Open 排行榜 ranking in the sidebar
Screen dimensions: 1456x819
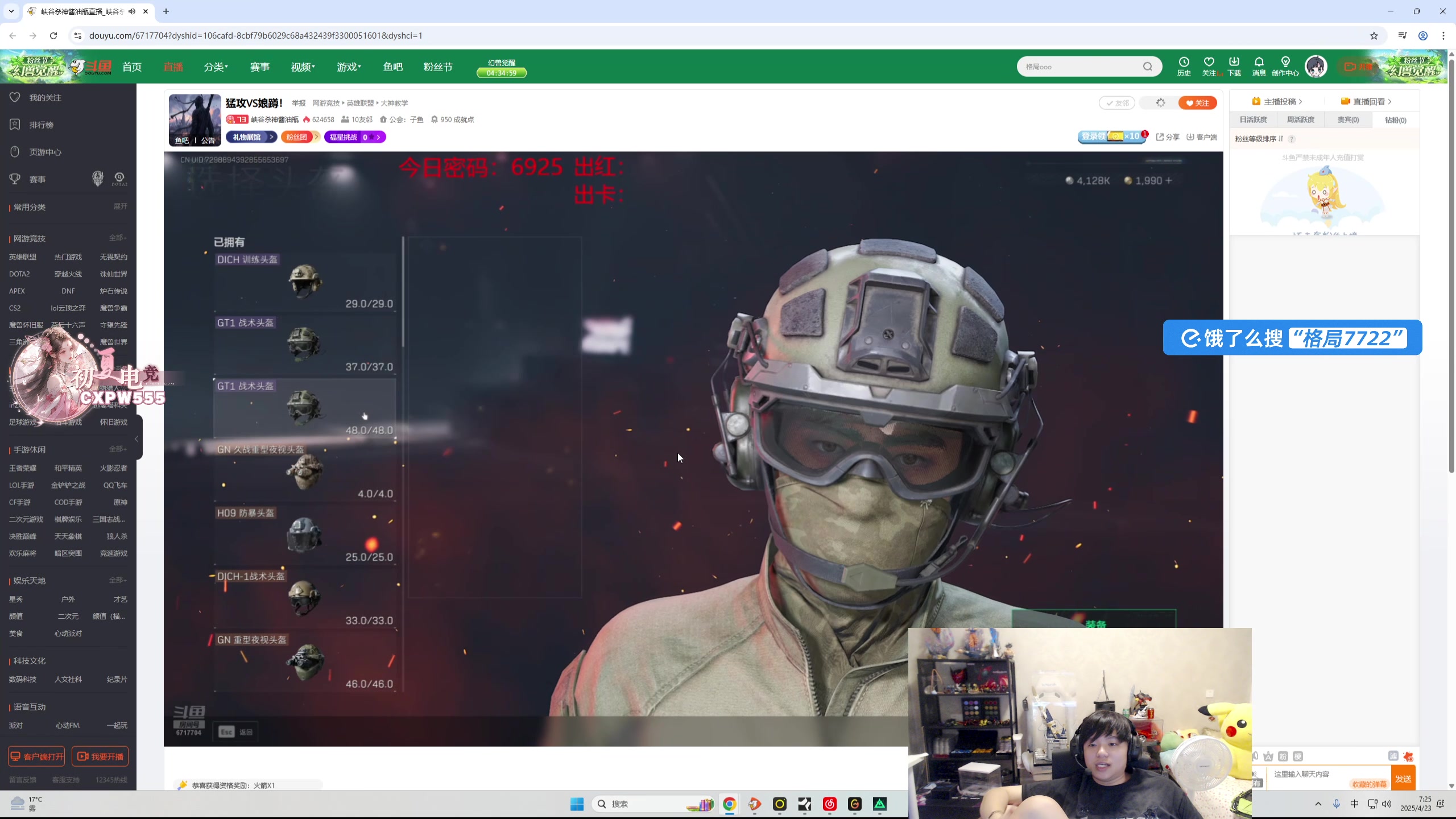pyautogui.click(x=41, y=125)
